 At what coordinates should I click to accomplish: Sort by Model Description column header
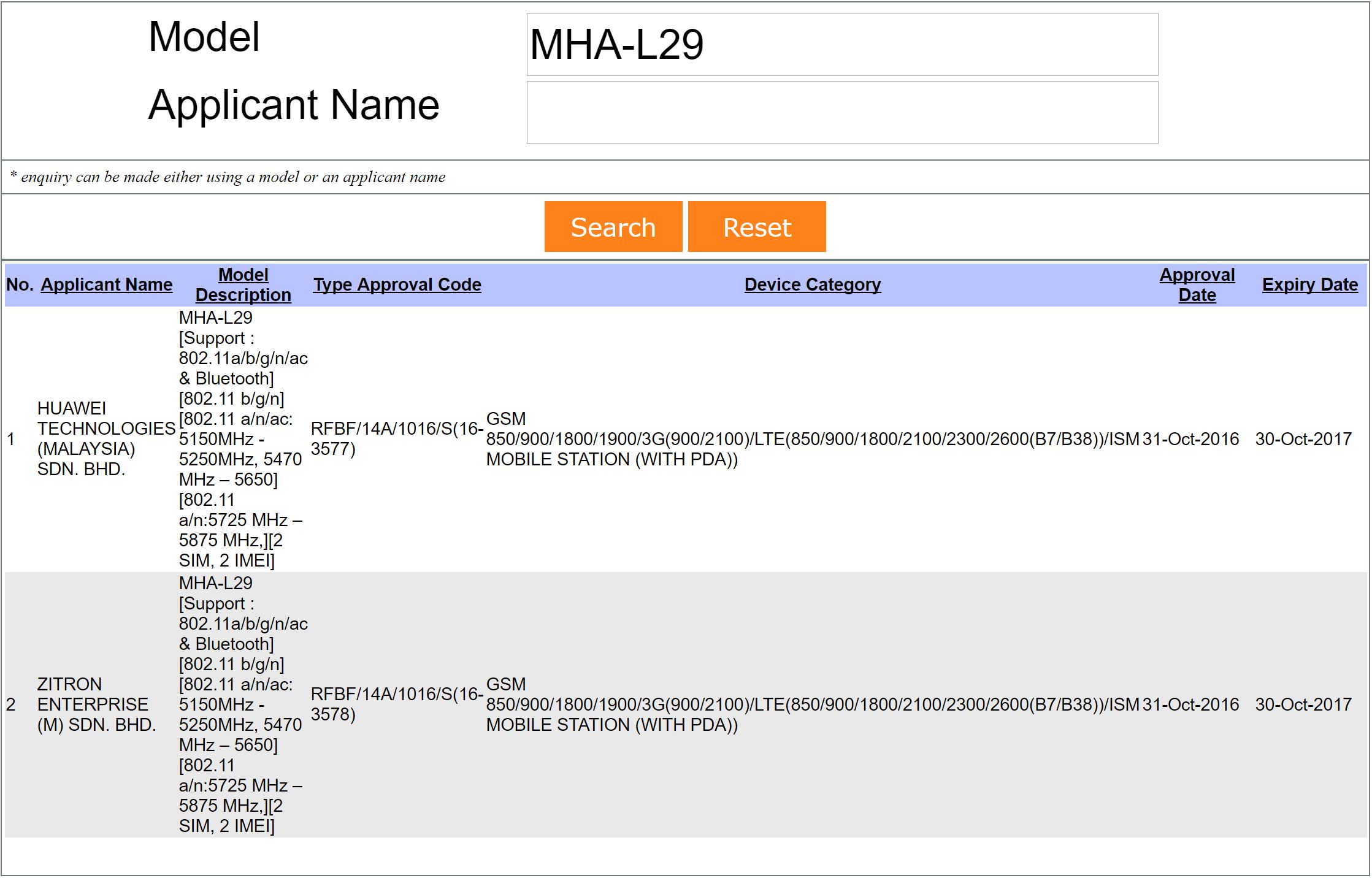coord(243,284)
